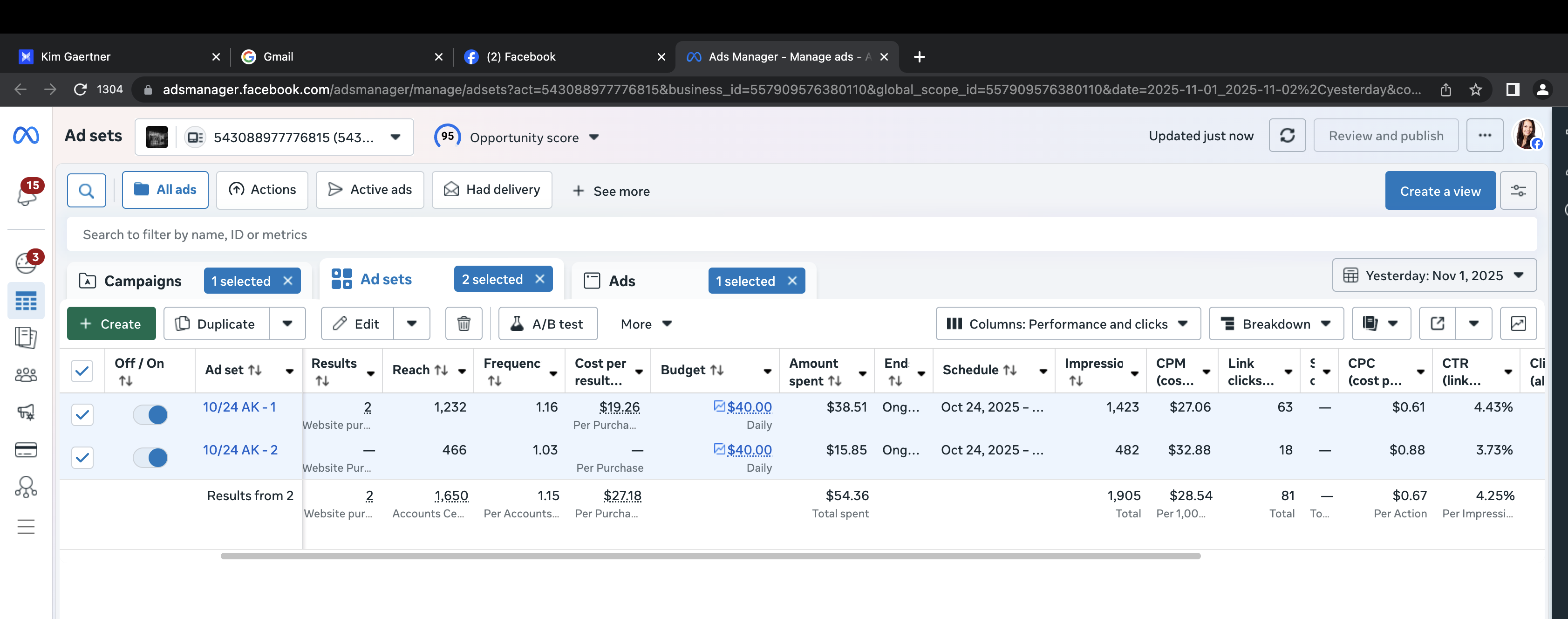
Task: Open audiences people icon in sidebar
Action: click(x=26, y=374)
